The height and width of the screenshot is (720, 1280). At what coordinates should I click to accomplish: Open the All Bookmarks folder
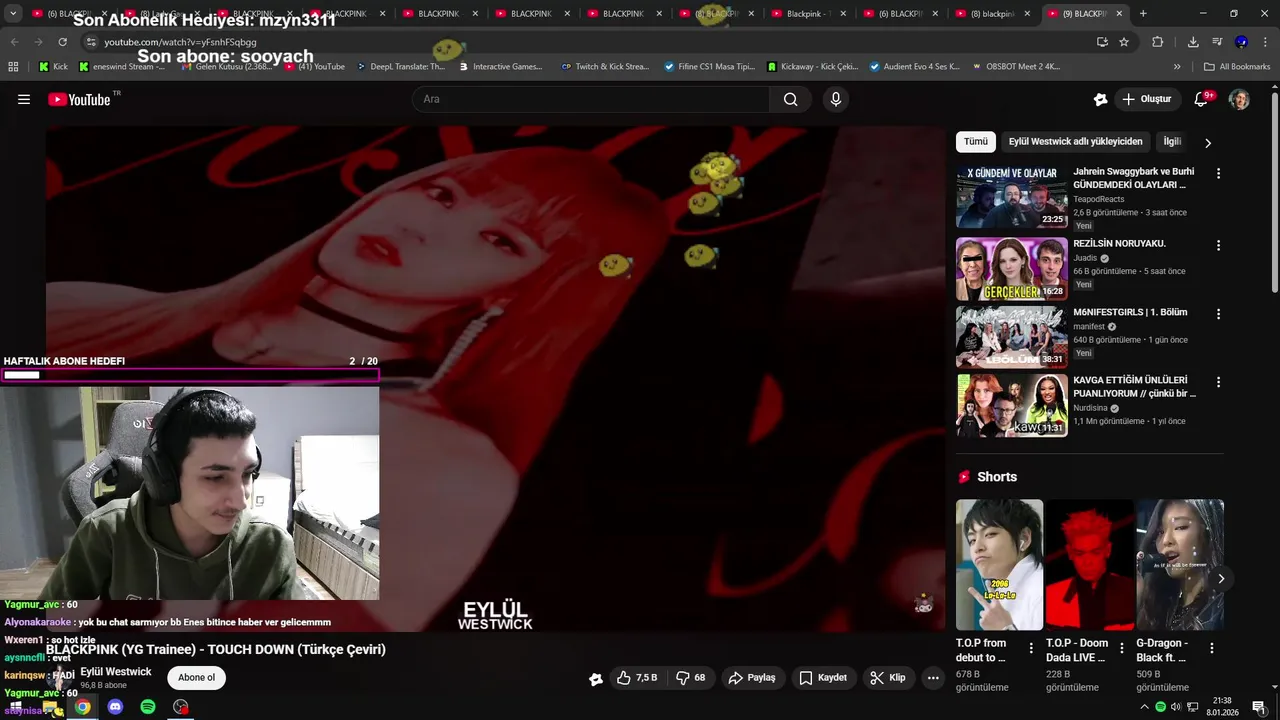pyautogui.click(x=1237, y=67)
